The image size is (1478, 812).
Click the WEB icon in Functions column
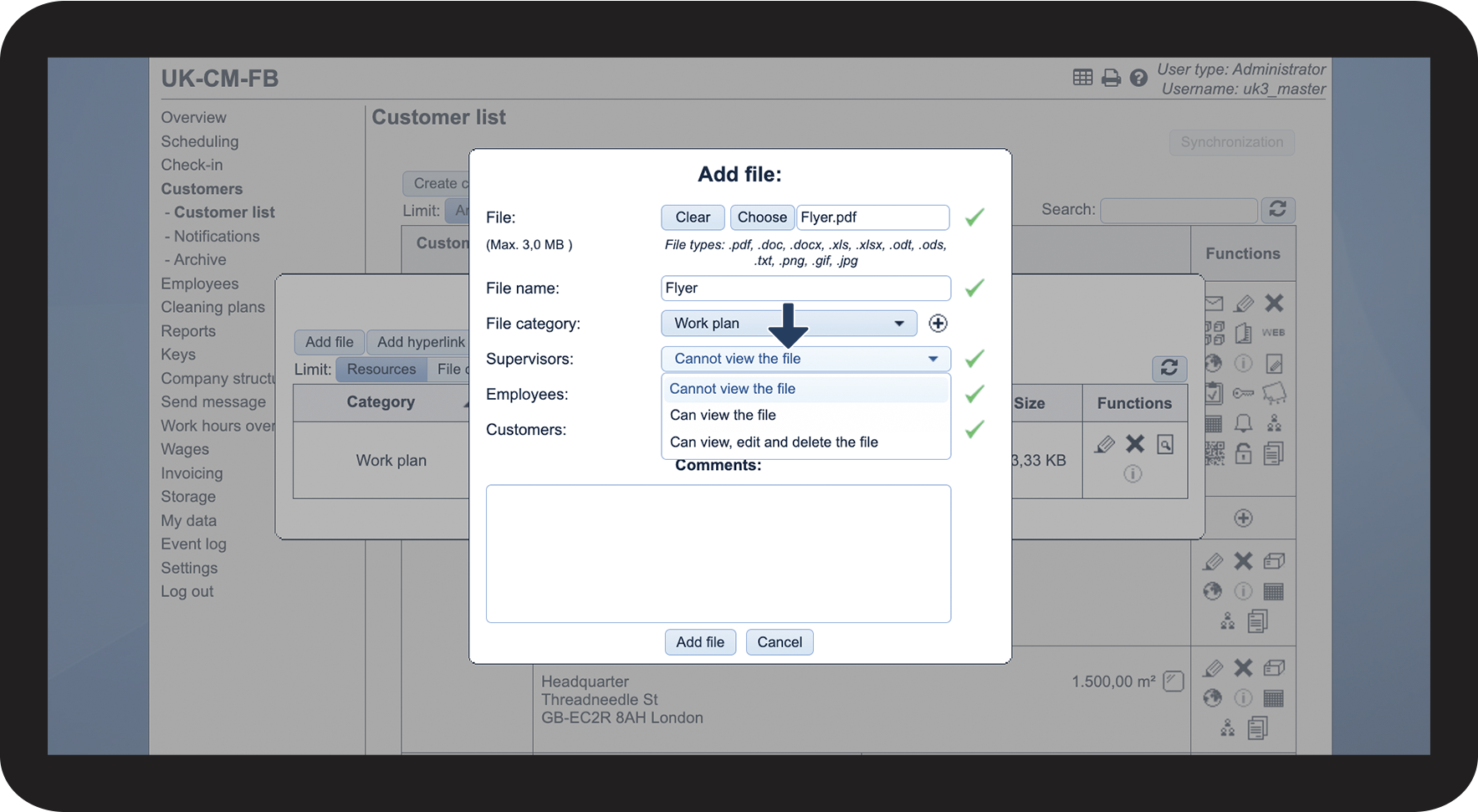click(x=1273, y=333)
